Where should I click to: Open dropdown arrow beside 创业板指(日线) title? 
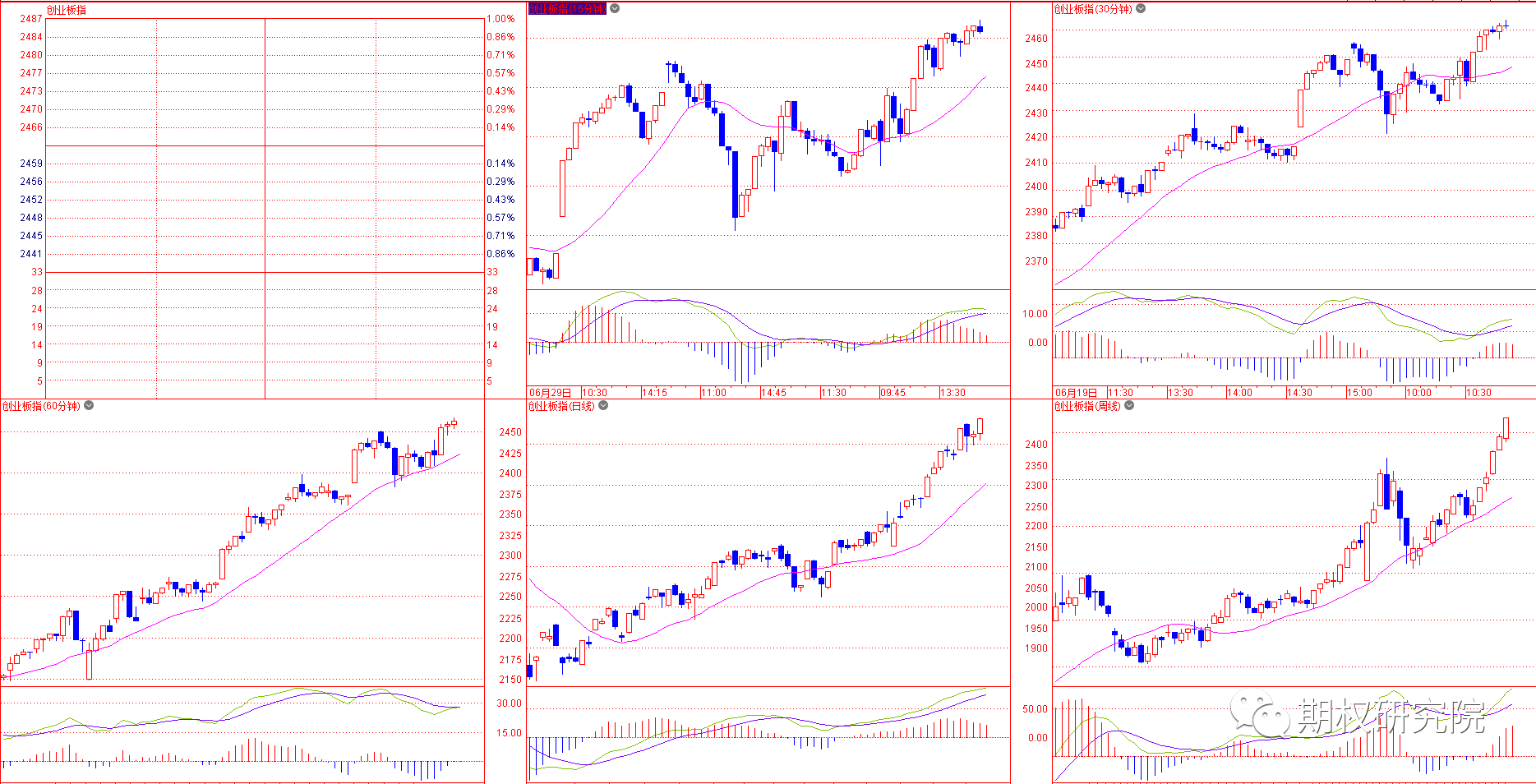tap(603, 406)
